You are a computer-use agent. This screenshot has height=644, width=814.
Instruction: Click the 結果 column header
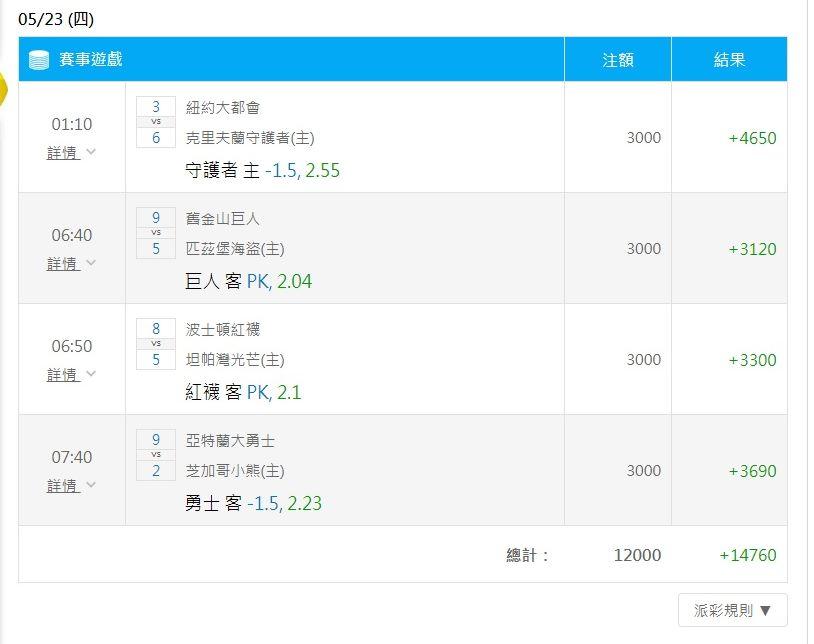coord(729,60)
